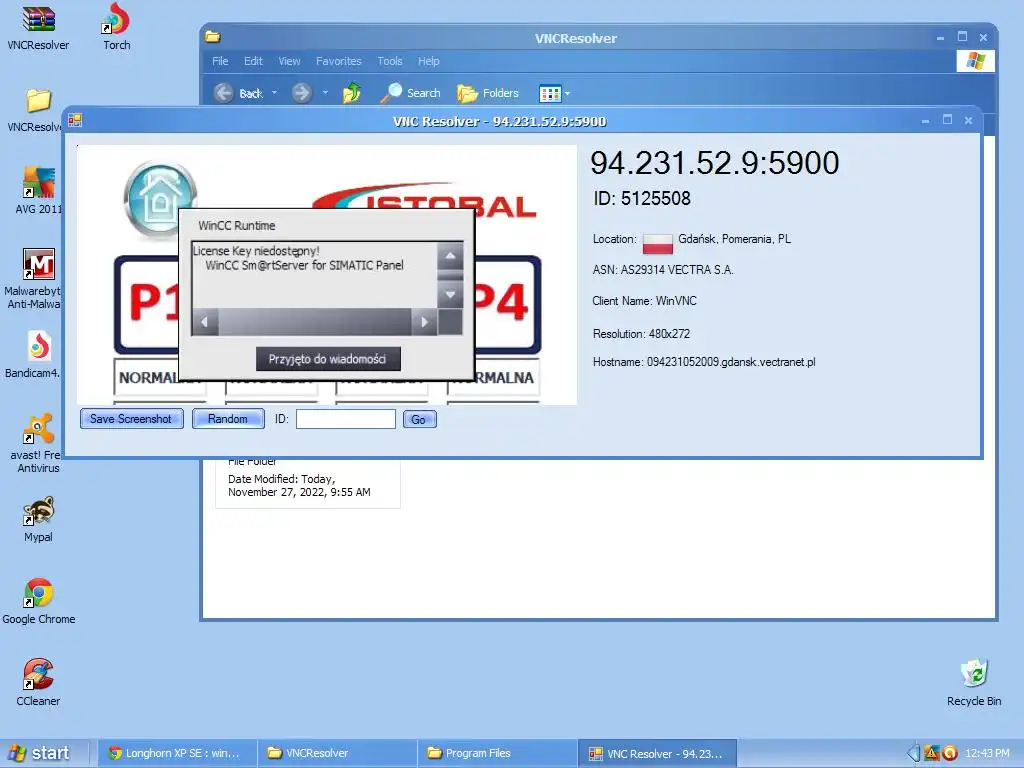Switch to VNCResolver folder taskbar item

click(337, 753)
